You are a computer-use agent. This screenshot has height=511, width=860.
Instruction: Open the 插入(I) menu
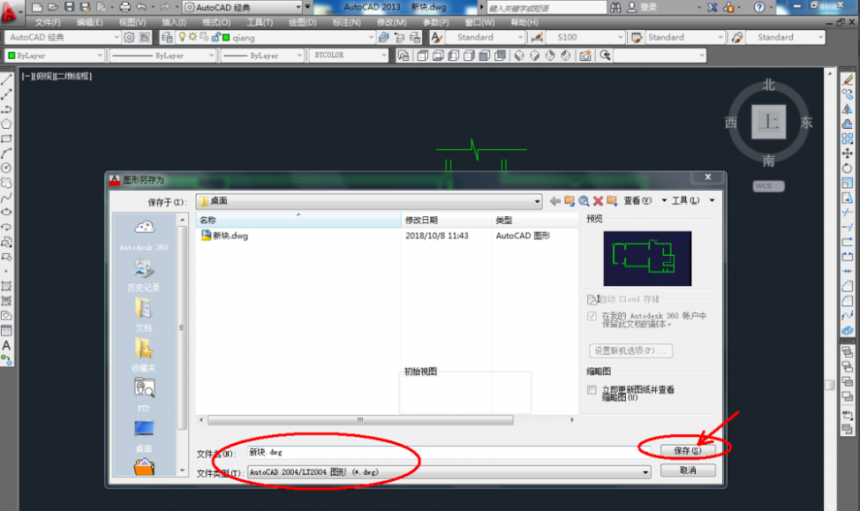(x=174, y=22)
